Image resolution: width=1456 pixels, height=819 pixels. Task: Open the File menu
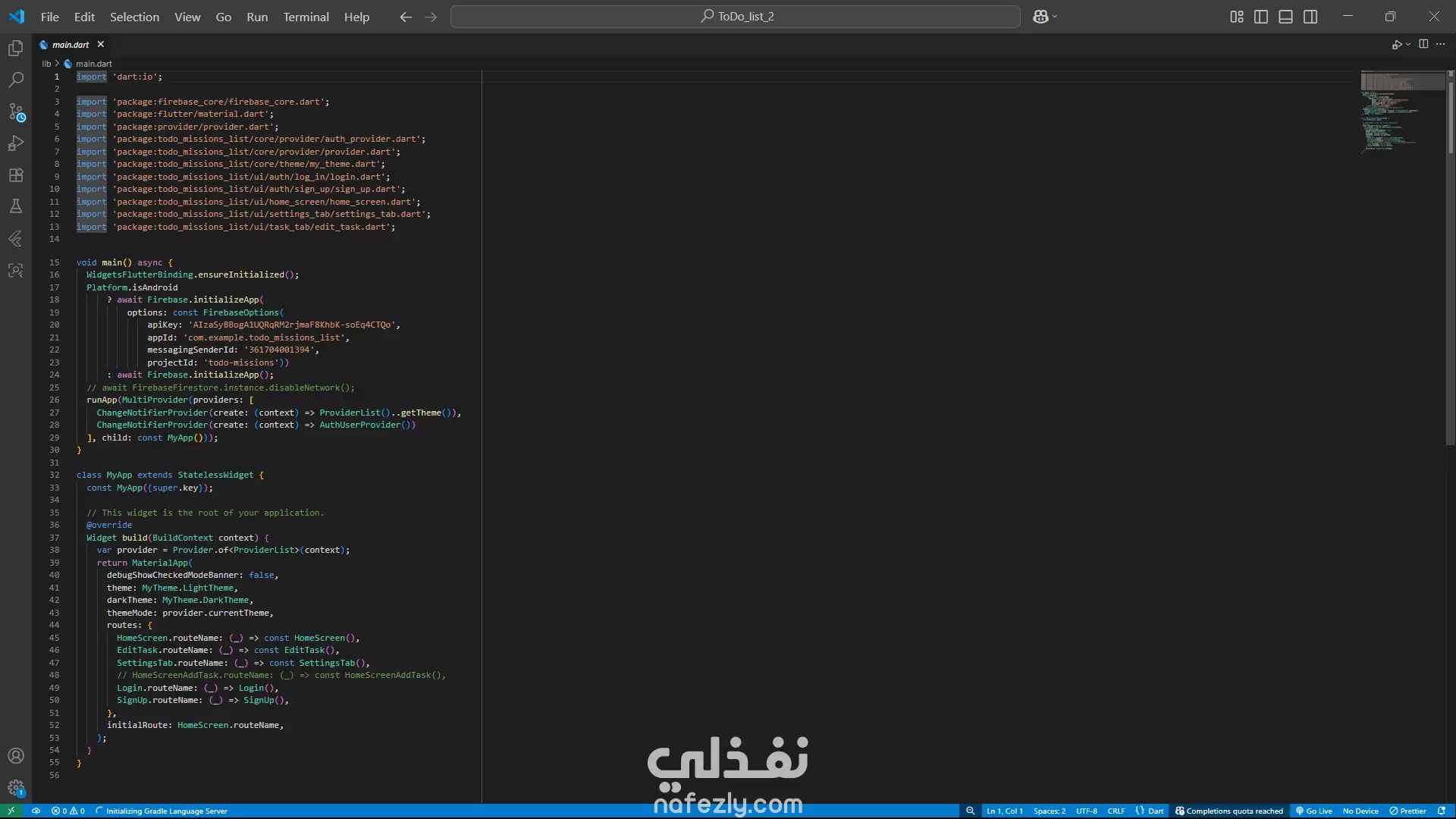click(49, 17)
